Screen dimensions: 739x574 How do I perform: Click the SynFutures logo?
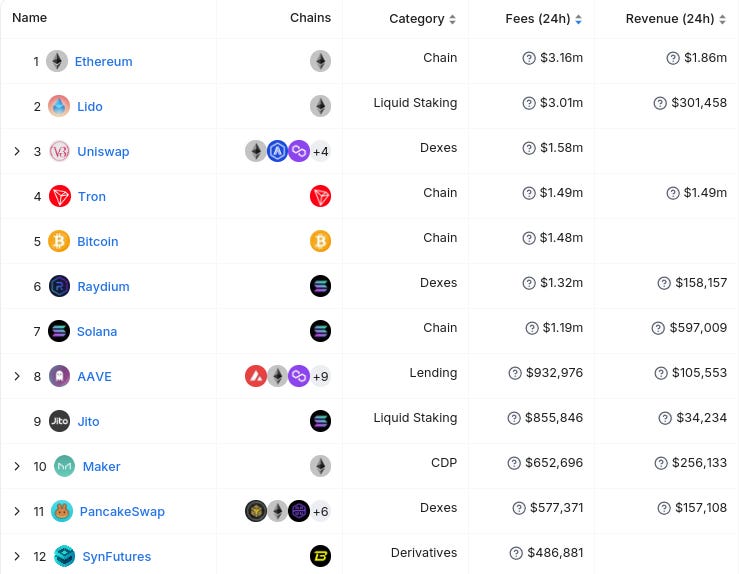coord(65,556)
